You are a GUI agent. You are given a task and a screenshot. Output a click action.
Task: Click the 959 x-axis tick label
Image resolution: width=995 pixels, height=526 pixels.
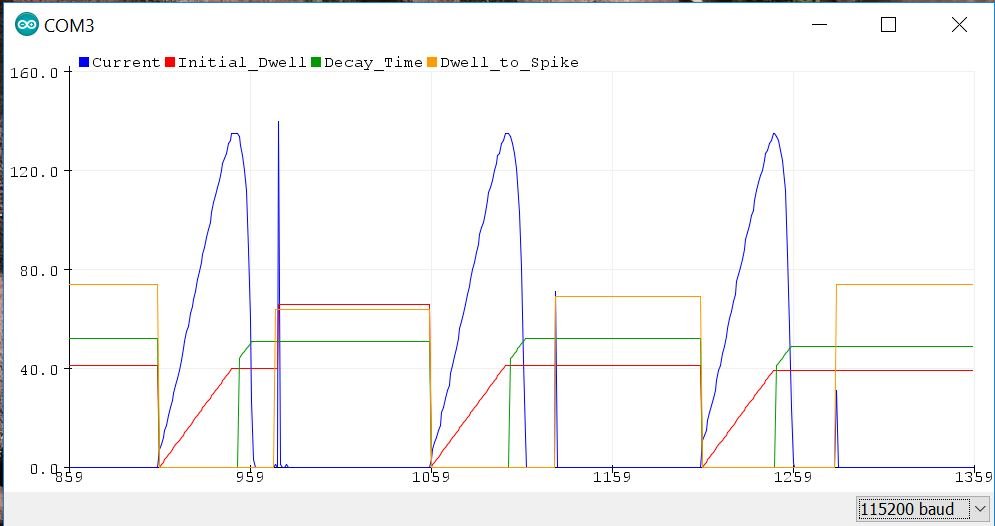coord(249,477)
